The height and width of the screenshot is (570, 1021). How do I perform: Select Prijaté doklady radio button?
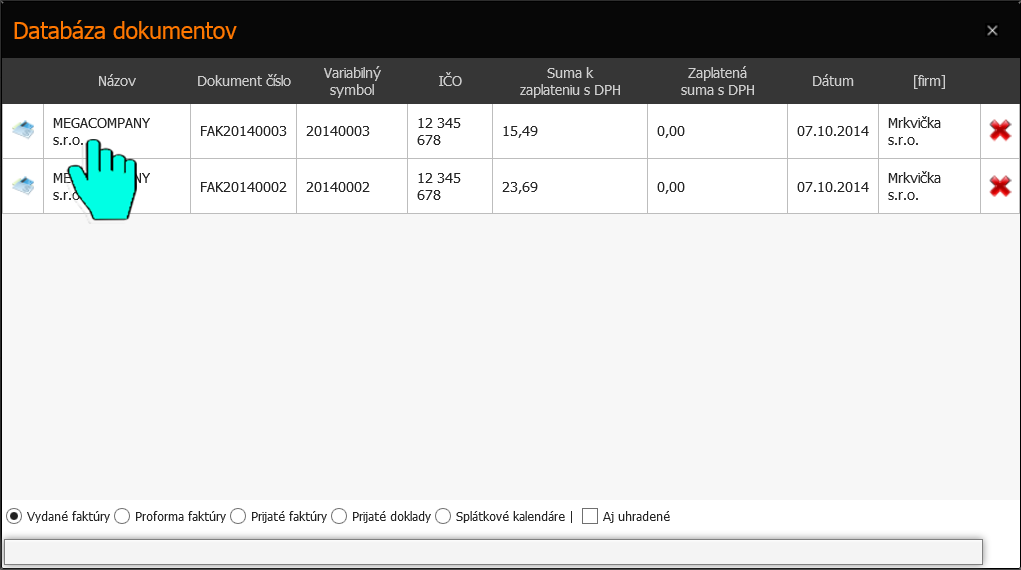click(339, 517)
